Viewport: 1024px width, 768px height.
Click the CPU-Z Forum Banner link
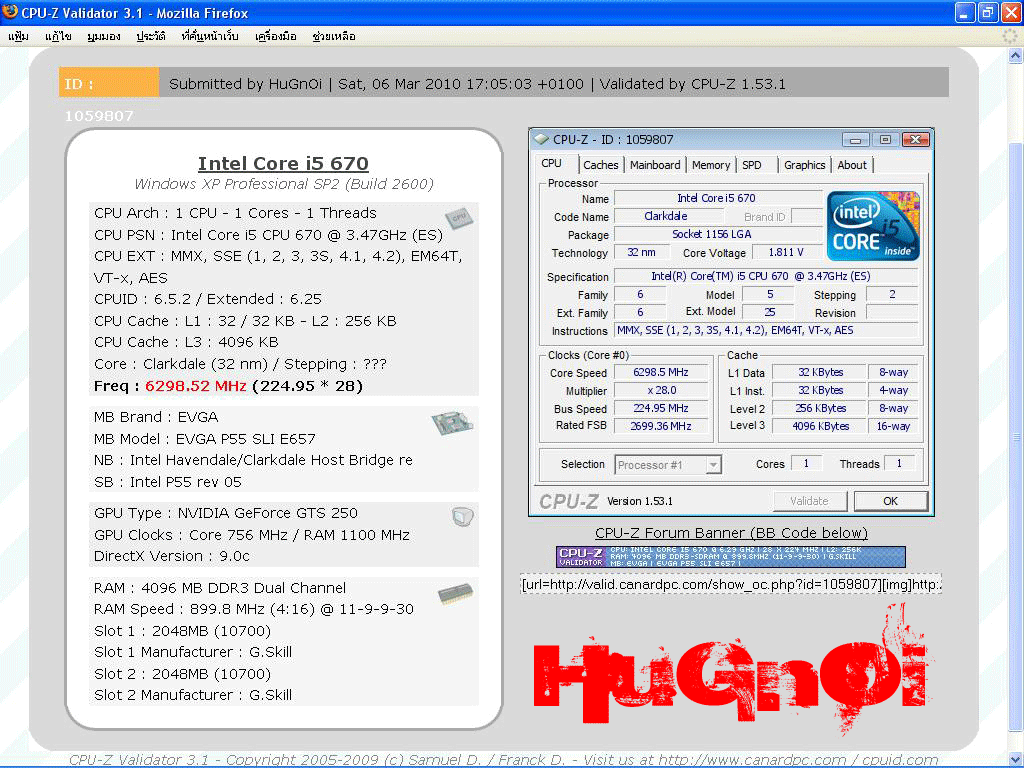point(731,533)
